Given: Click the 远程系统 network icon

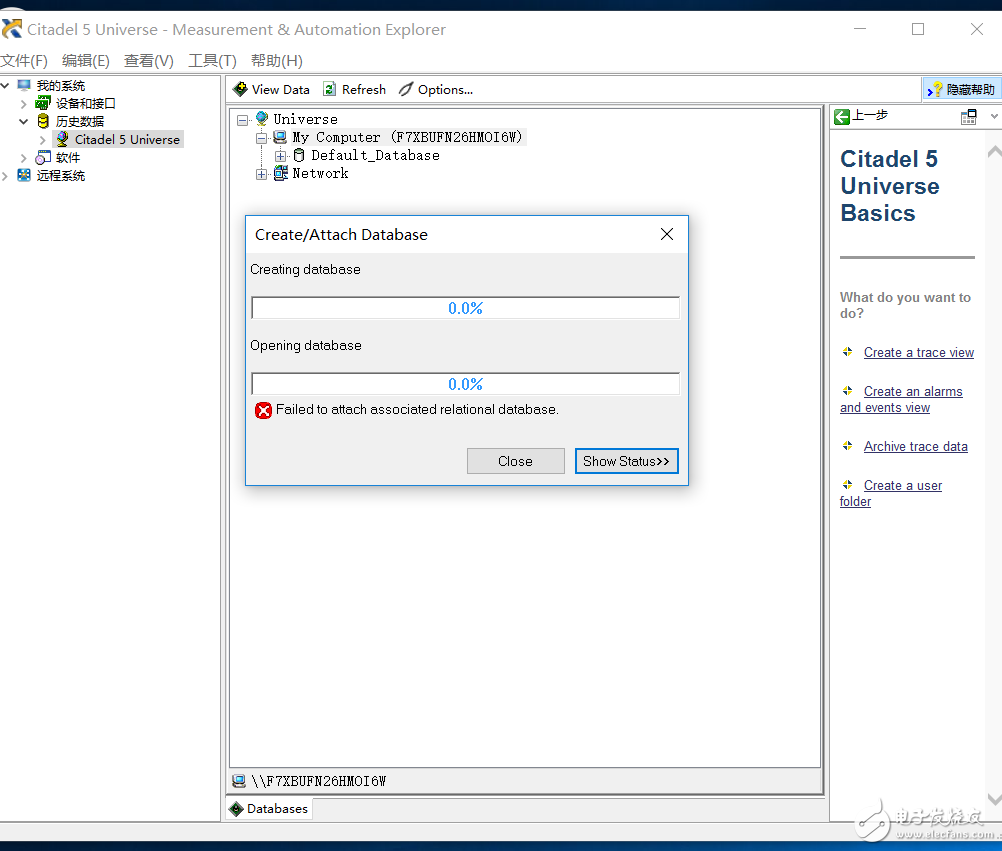Looking at the screenshot, I should 24,175.
